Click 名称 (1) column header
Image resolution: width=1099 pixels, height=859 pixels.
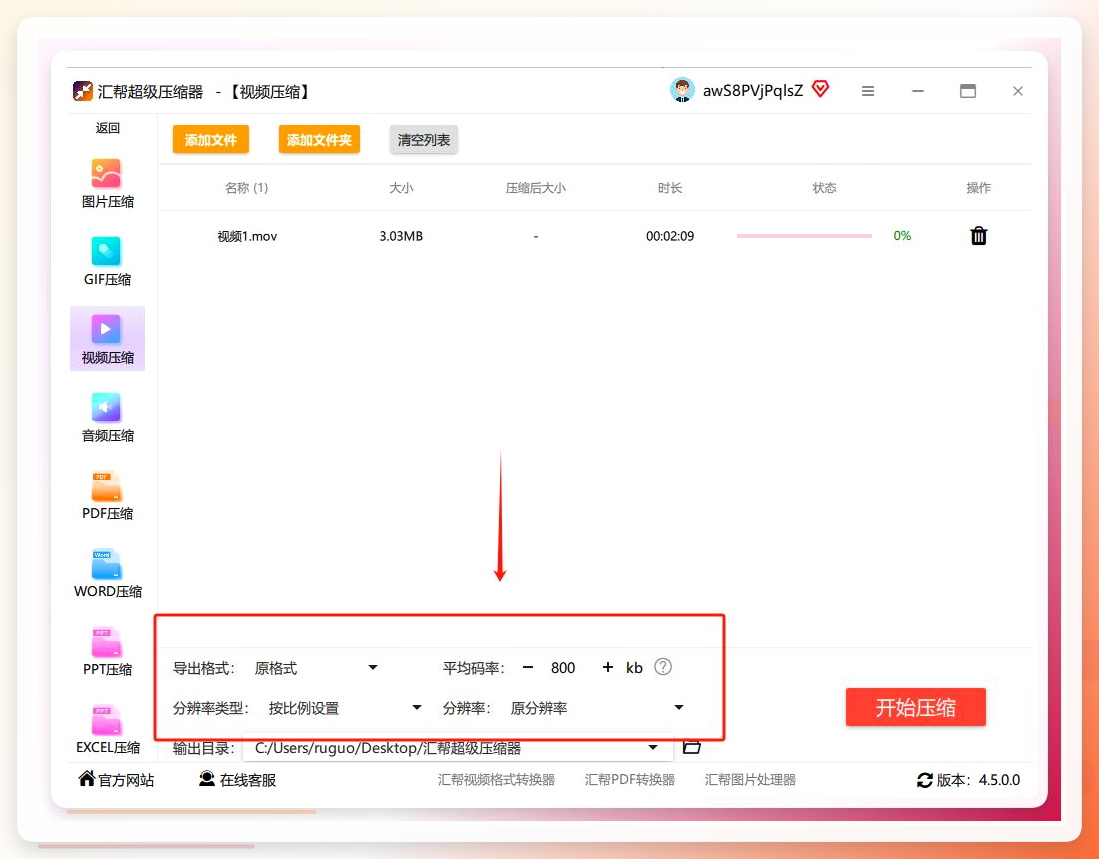(x=246, y=188)
